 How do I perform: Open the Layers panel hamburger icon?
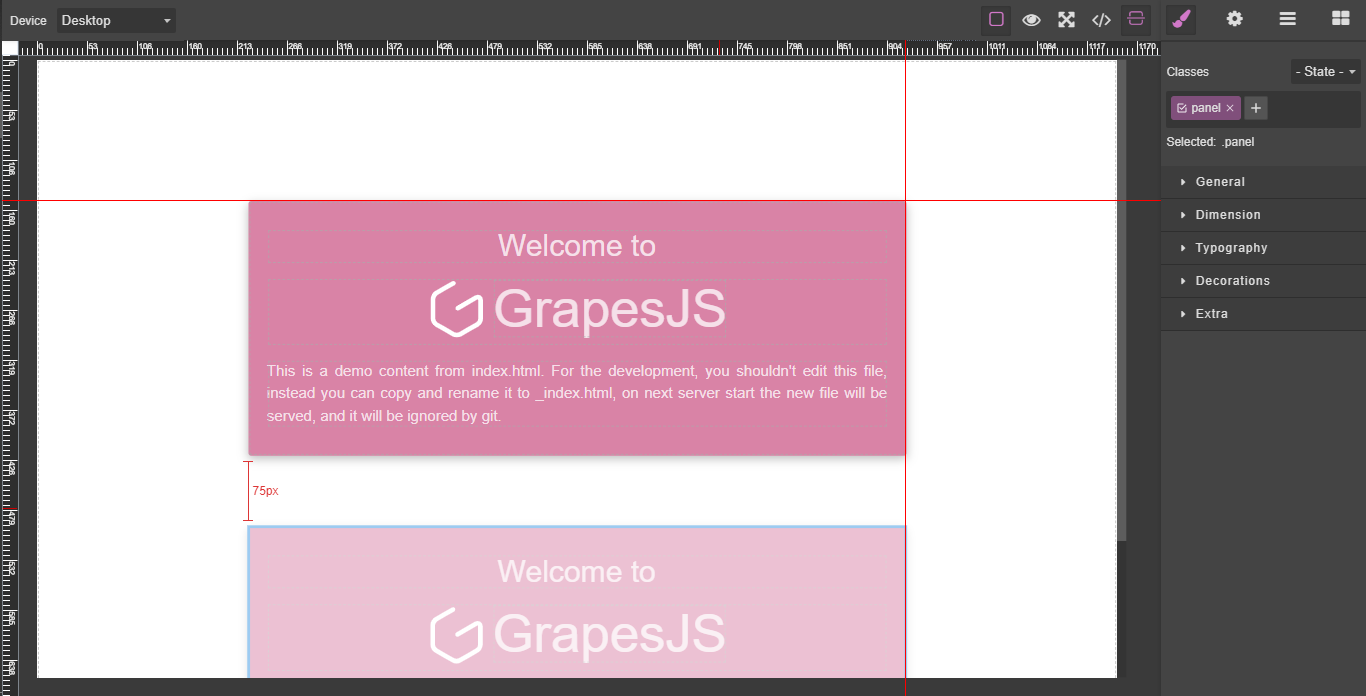coord(1288,19)
